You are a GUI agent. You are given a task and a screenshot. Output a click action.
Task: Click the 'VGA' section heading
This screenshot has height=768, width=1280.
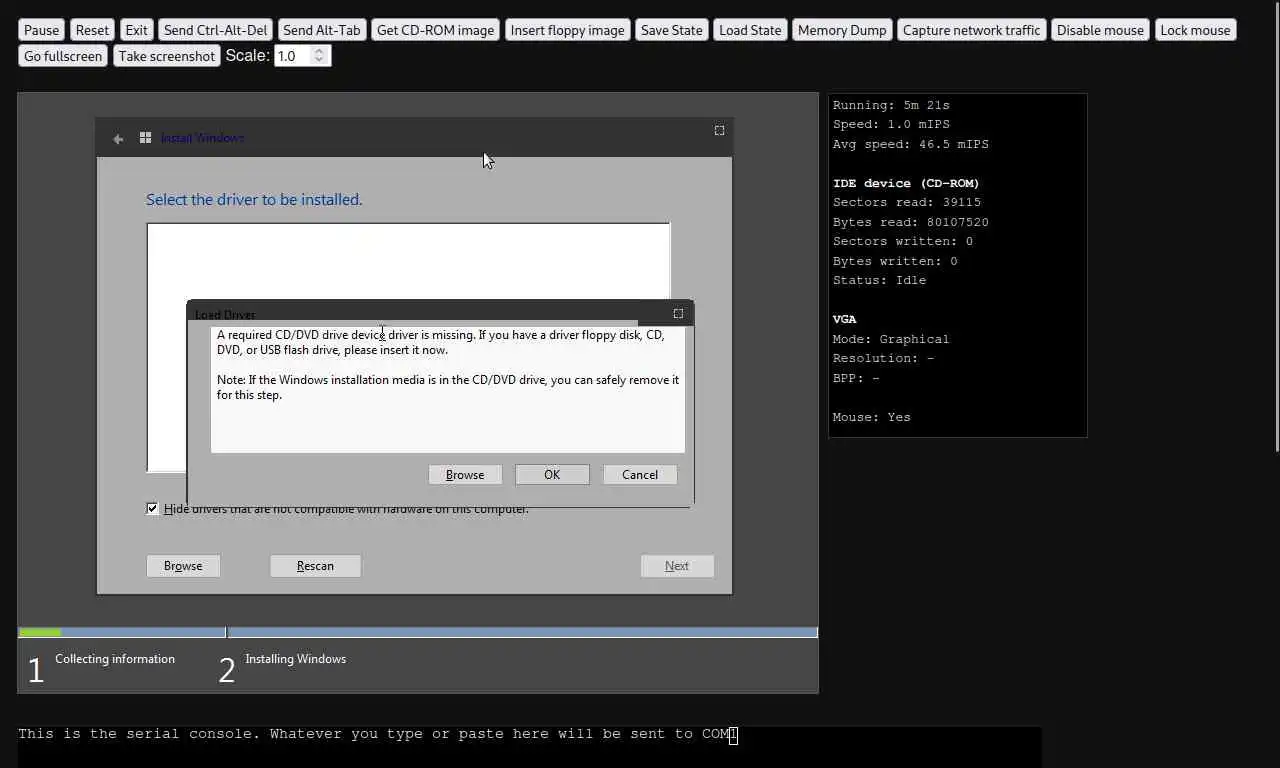845,319
